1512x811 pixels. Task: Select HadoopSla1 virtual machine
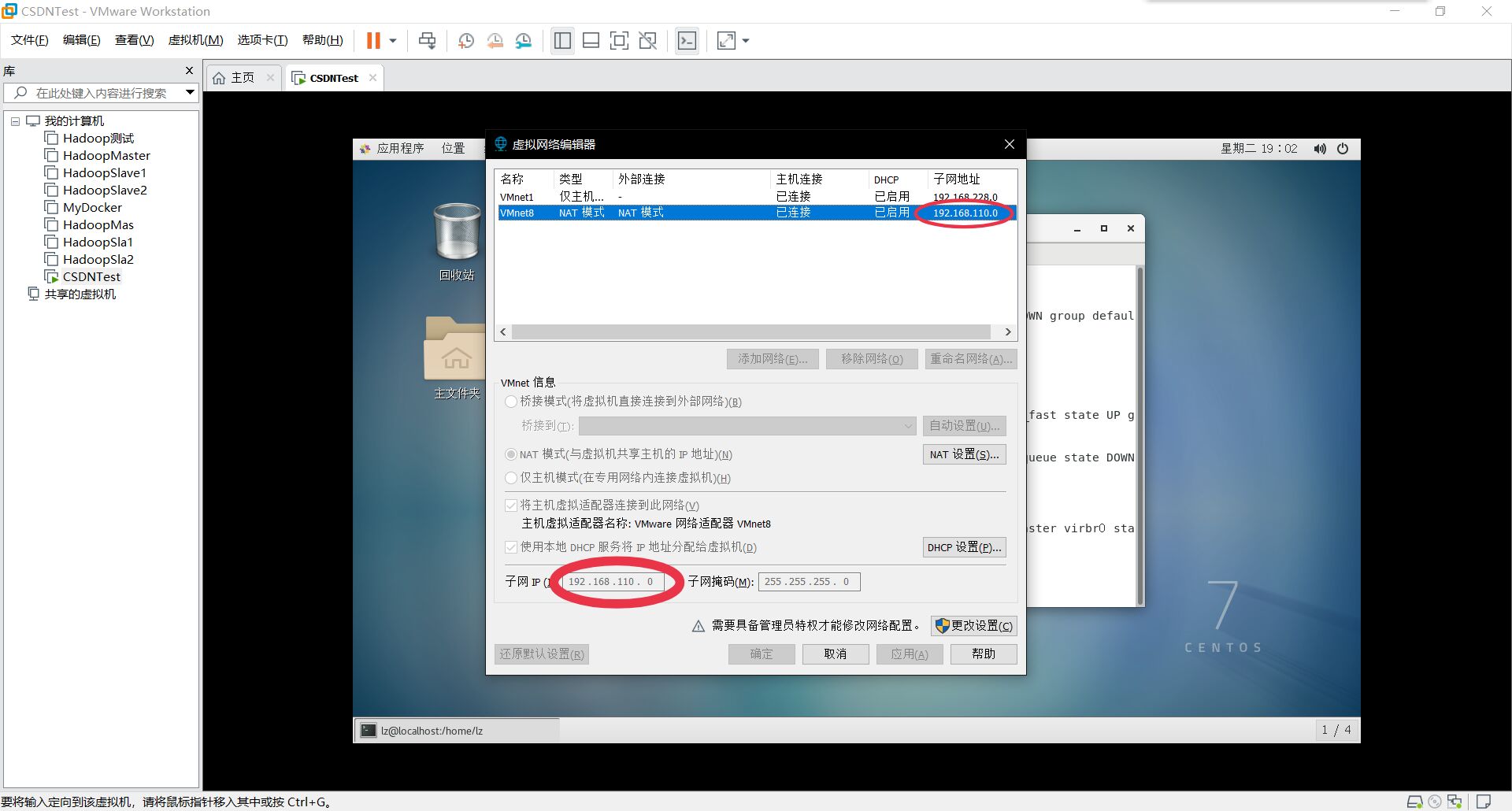[98, 243]
